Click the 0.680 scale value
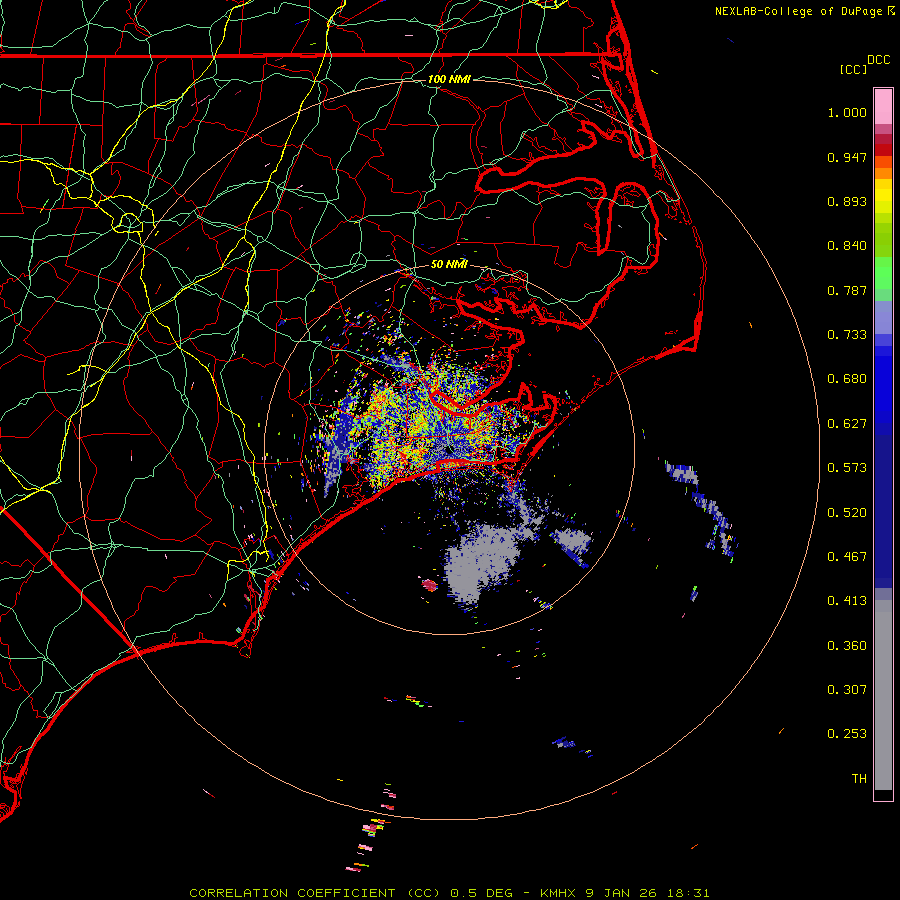Viewport: 900px width, 900px height. click(847, 379)
